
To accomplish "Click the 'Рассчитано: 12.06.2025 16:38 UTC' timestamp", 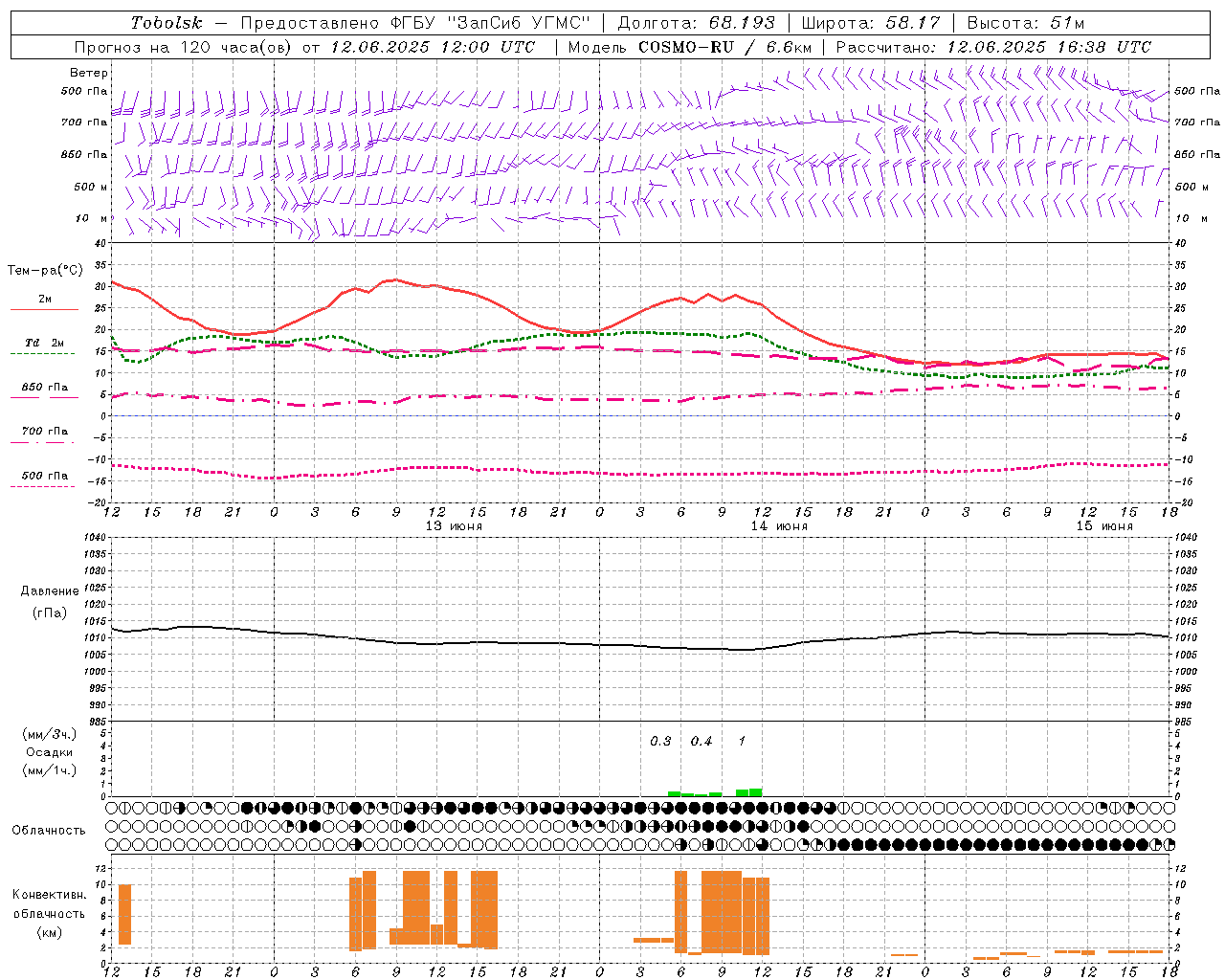I will point(993,47).
